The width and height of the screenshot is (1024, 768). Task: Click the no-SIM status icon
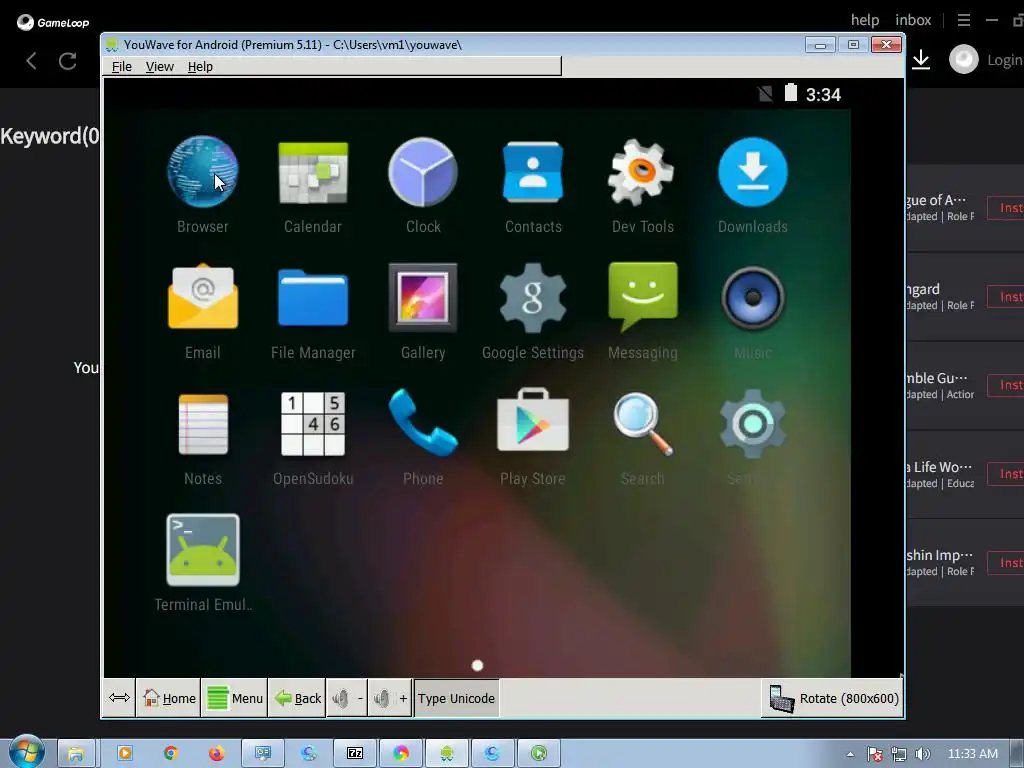pyautogui.click(x=765, y=94)
